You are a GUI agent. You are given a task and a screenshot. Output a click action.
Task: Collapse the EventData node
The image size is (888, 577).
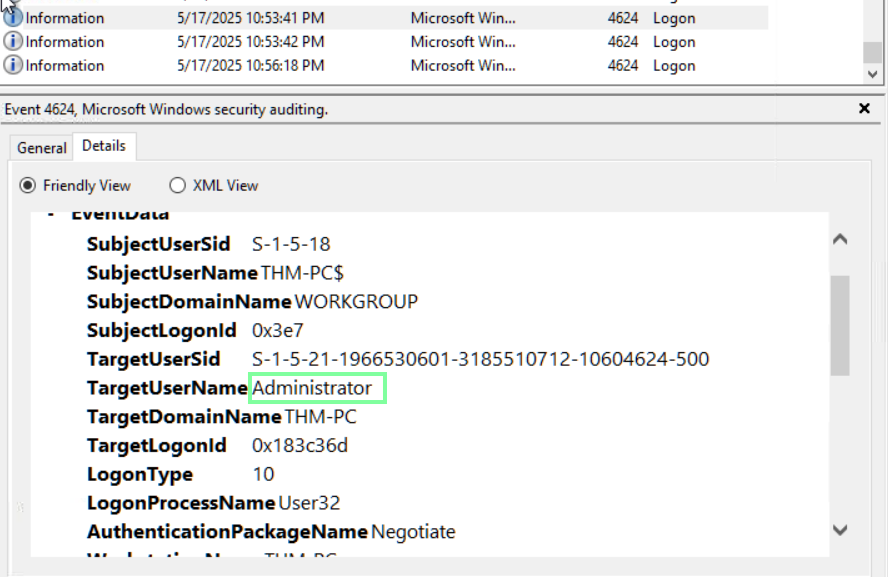click(x=51, y=215)
